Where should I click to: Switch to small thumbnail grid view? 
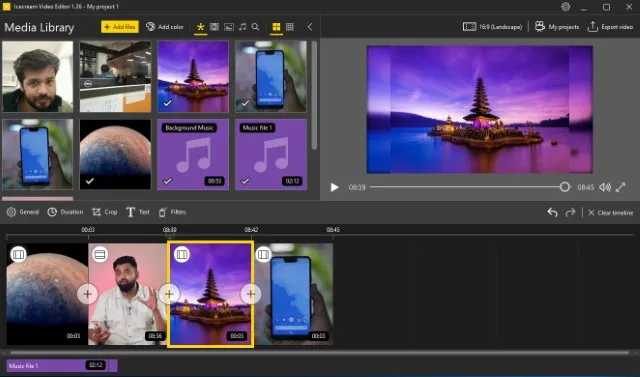pos(290,27)
